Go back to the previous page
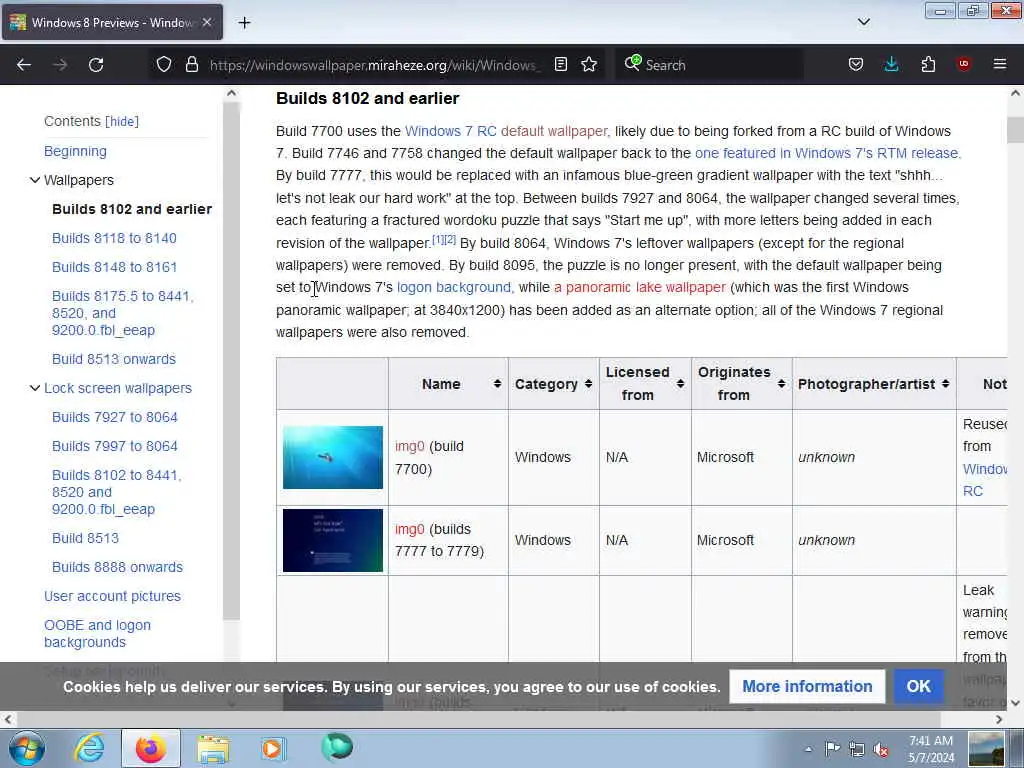 click(24, 65)
